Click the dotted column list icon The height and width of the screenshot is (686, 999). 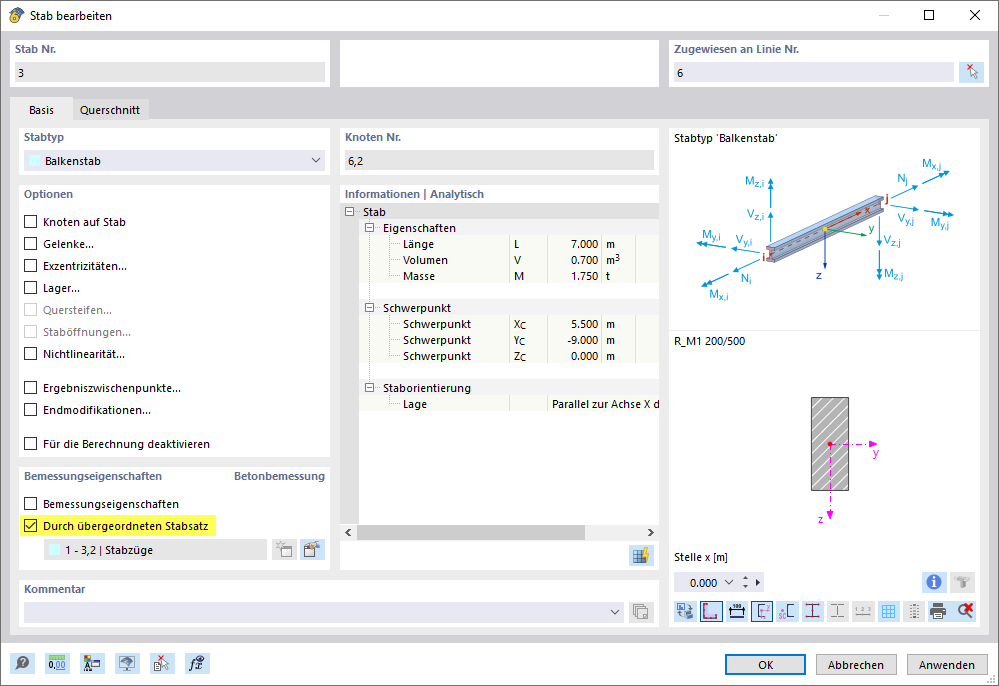coord(914,611)
